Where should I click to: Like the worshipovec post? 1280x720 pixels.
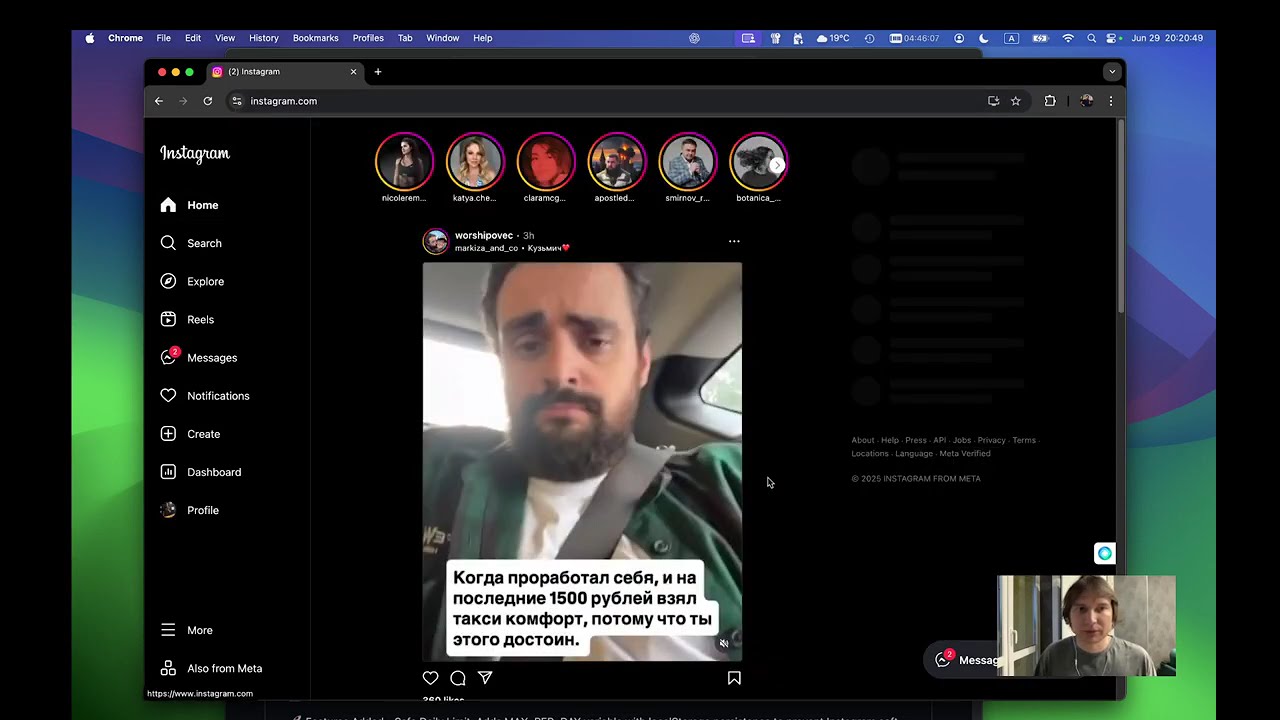(x=431, y=677)
